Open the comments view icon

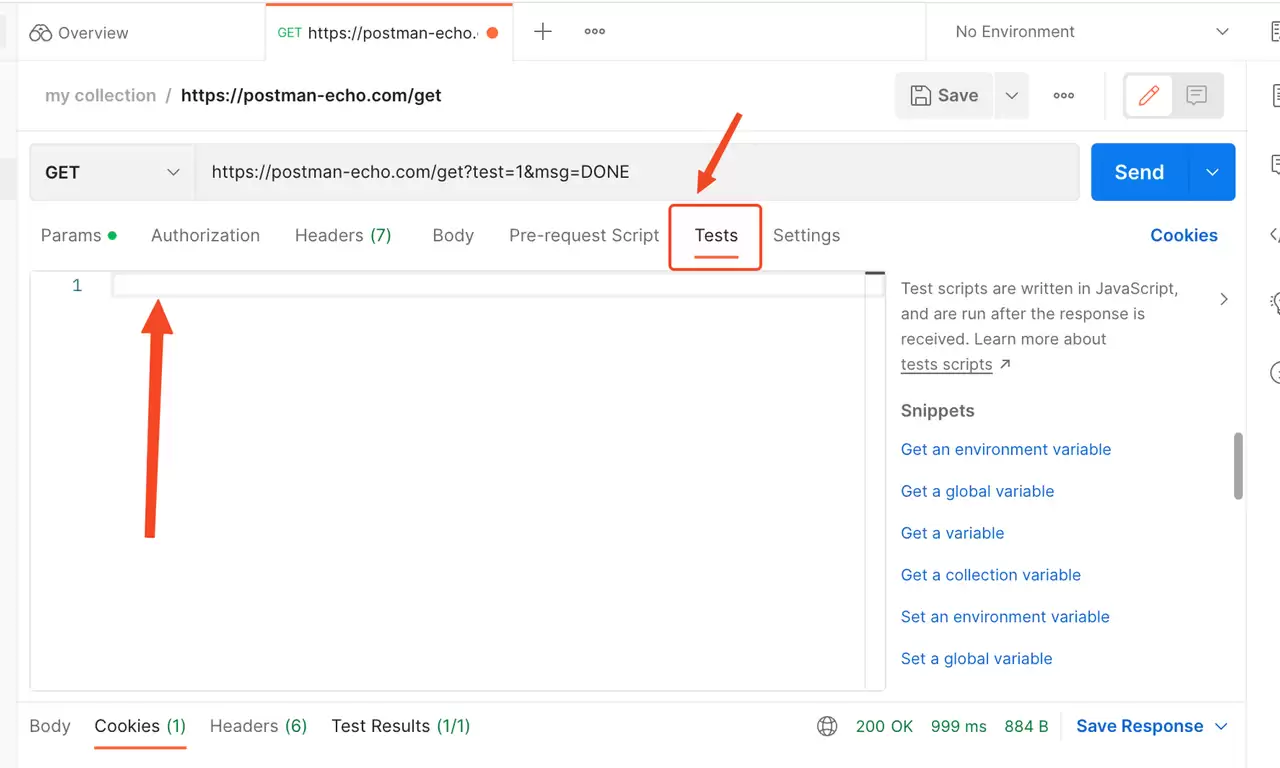tap(1196, 96)
